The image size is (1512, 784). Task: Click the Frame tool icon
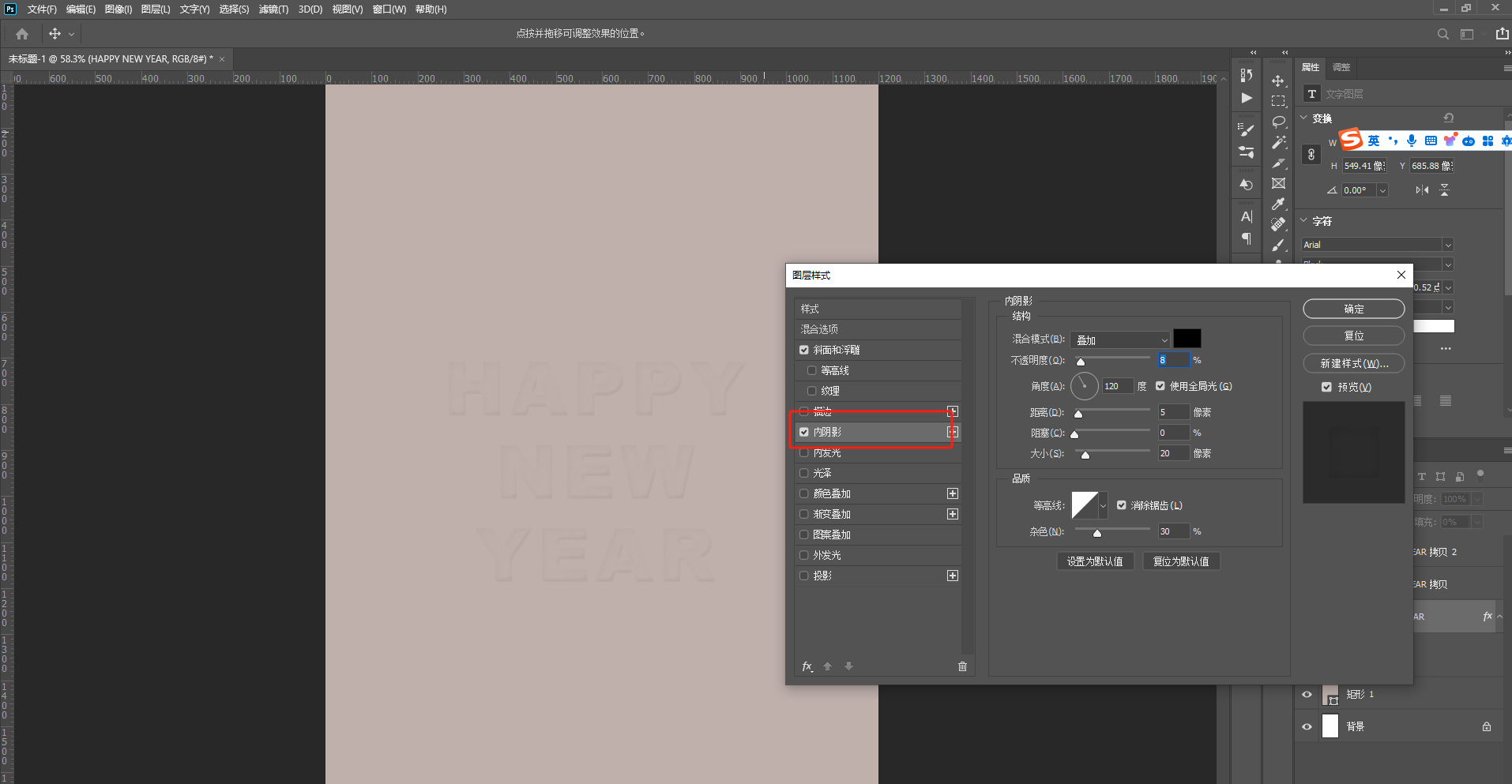tap(1278, 183)
